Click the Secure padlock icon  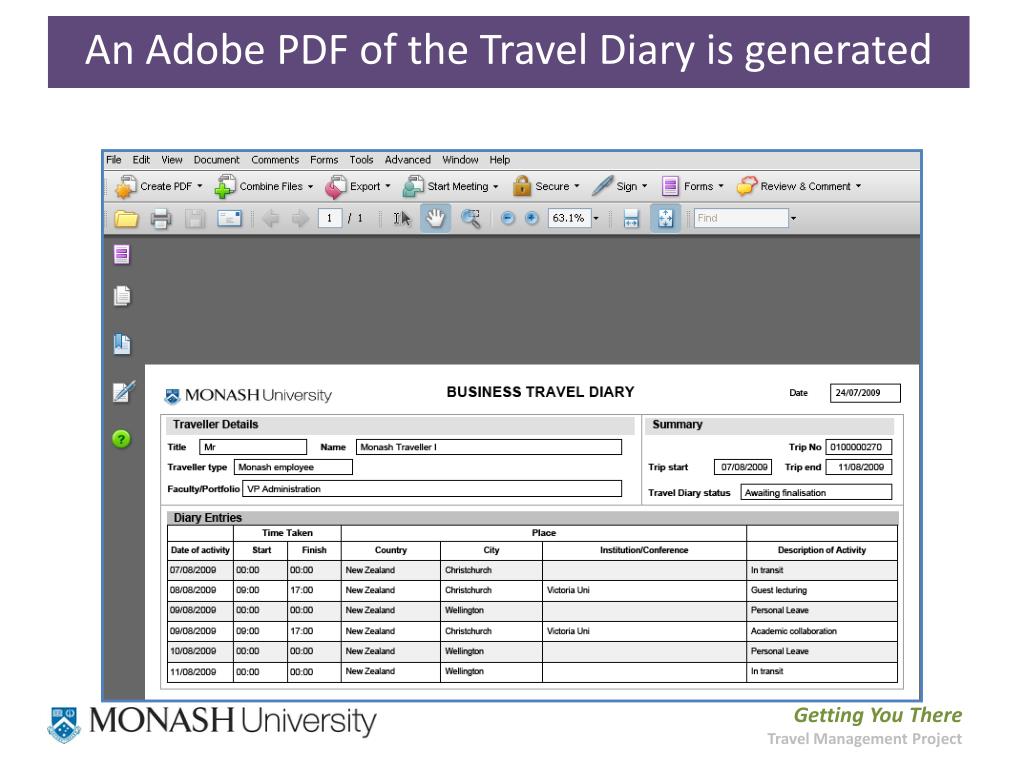click(522, 187)
